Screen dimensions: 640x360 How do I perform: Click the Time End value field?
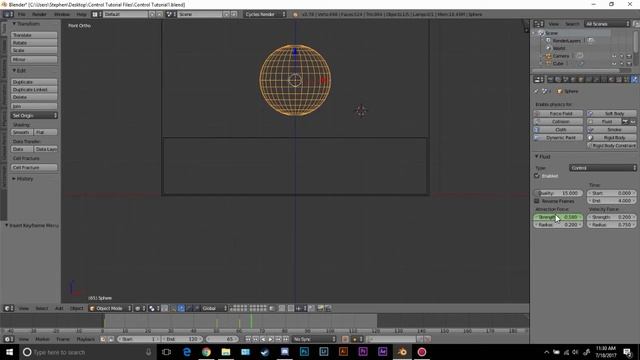pos(611,201)
